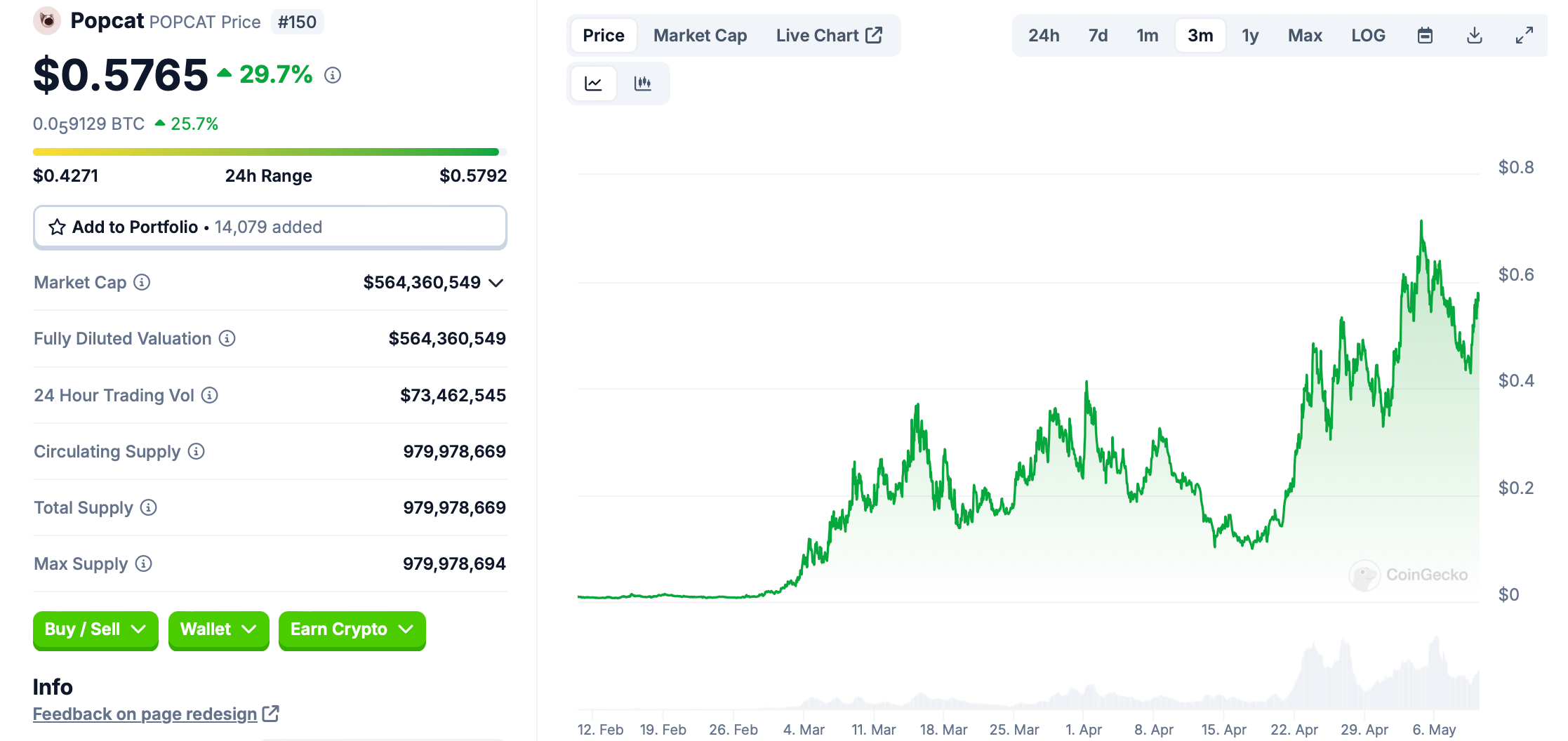Click the $564,360,549 fully diluted valuation
1568x741 pixels.
(447, 338)
